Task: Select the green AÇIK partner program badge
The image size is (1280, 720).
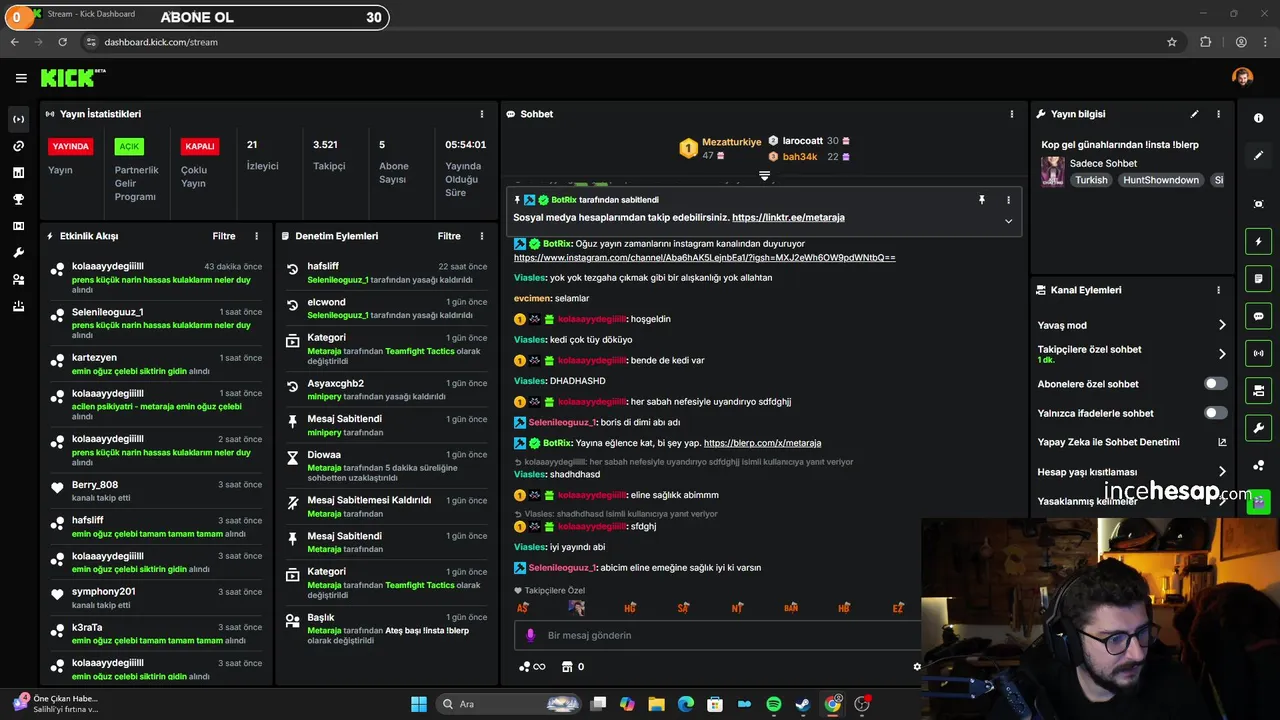Action: 129,146
